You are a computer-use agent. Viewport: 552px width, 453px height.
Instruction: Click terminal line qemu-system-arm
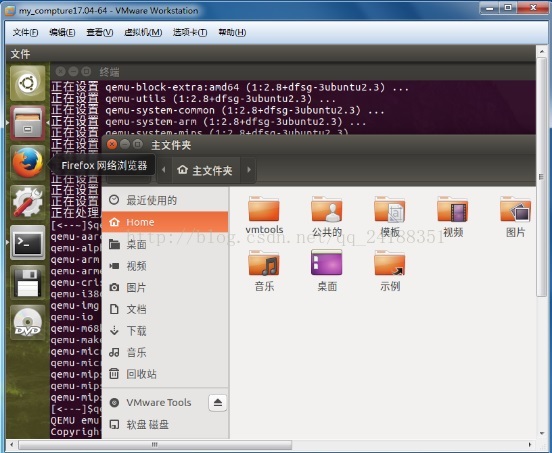[x=208, y=122]
